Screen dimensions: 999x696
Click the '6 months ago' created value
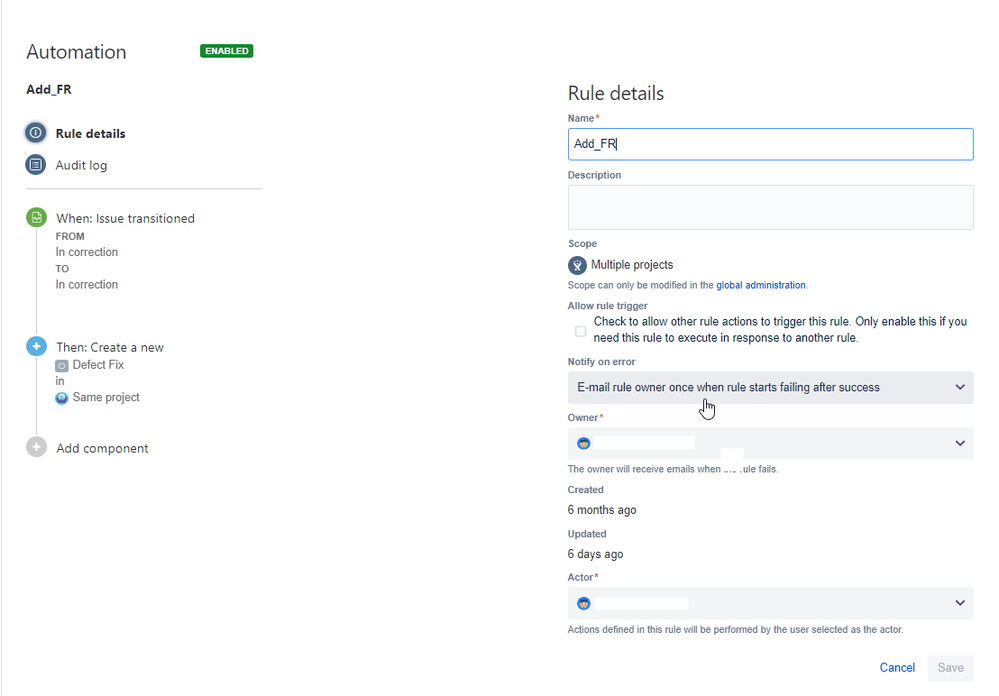click(x=602, y=510)
